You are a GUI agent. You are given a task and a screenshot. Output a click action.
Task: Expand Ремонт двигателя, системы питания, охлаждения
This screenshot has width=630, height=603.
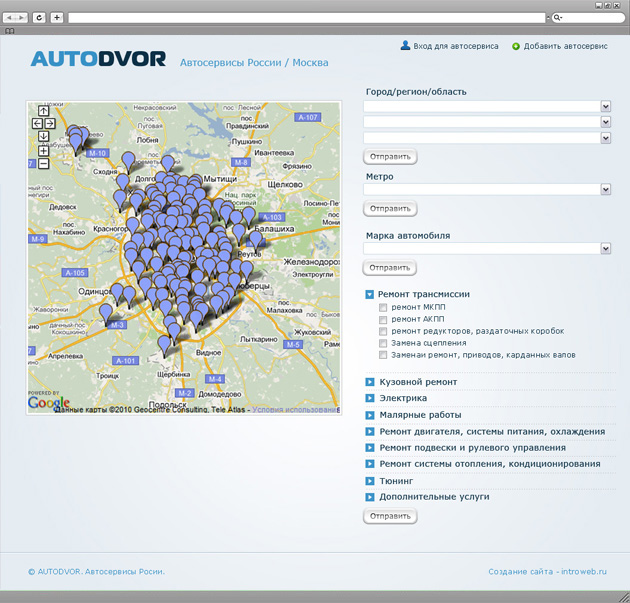370,432
